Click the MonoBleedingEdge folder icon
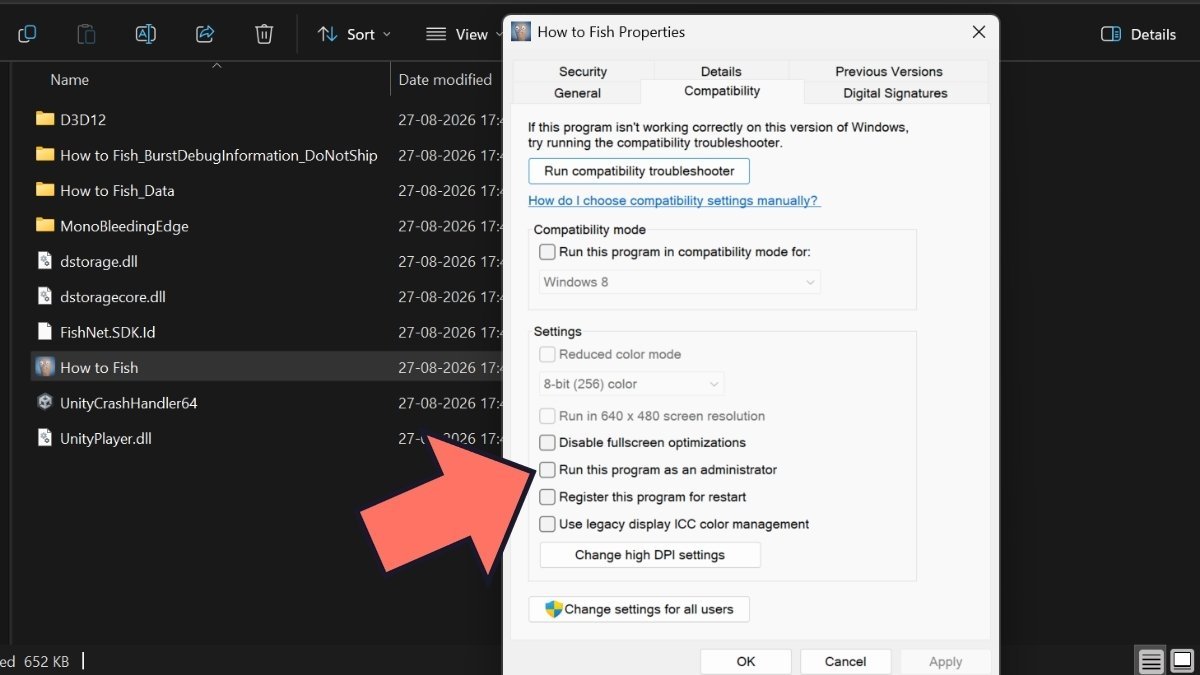 coord(44,226)
